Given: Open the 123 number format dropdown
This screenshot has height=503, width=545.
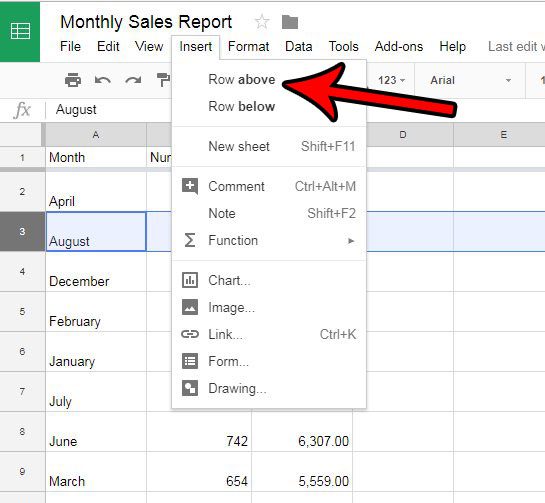Looking at the screenshot, I should pyautogui.click(x=391, y=81).
